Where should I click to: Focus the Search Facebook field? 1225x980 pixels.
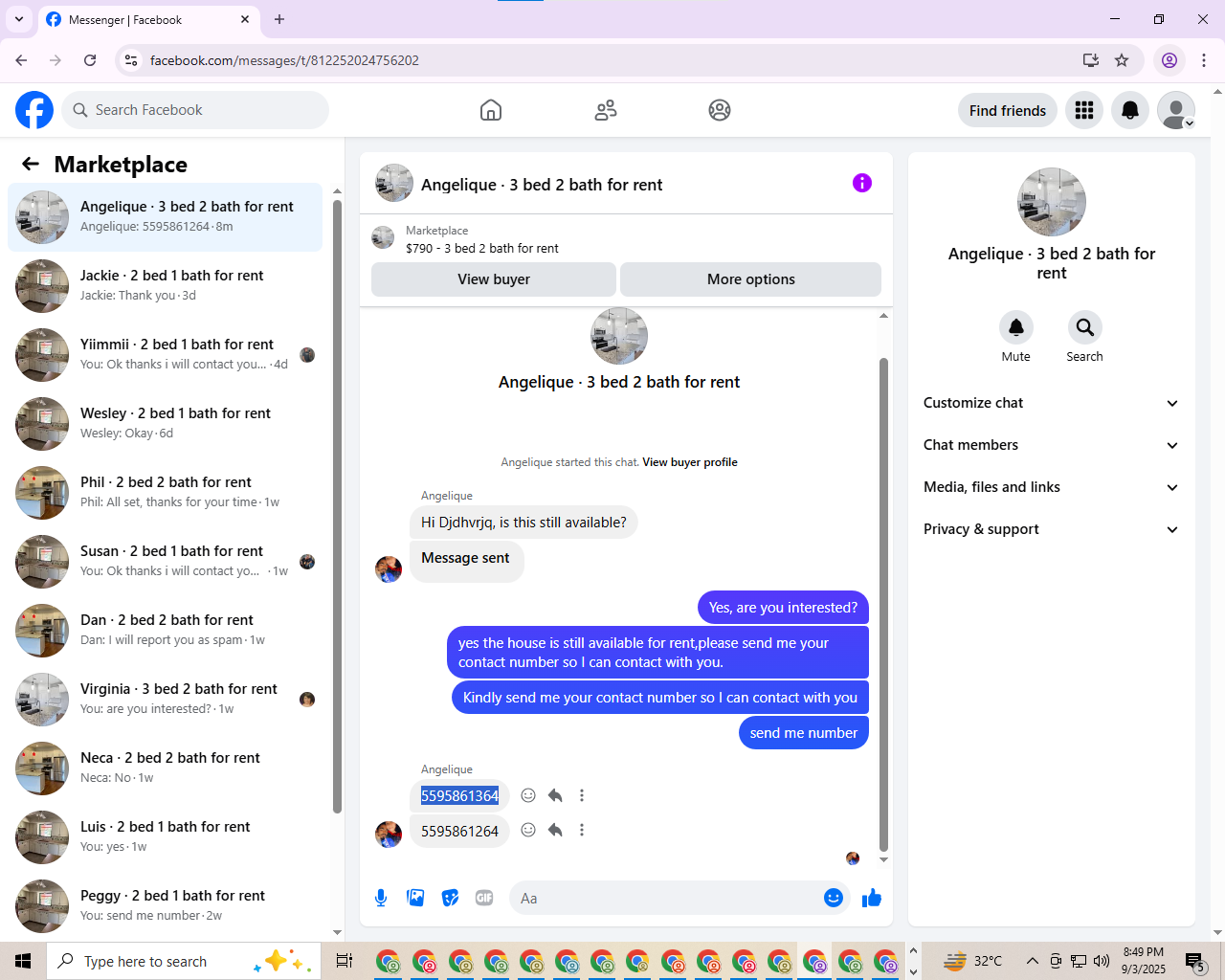pyautogui.click(x=195, y=110)
